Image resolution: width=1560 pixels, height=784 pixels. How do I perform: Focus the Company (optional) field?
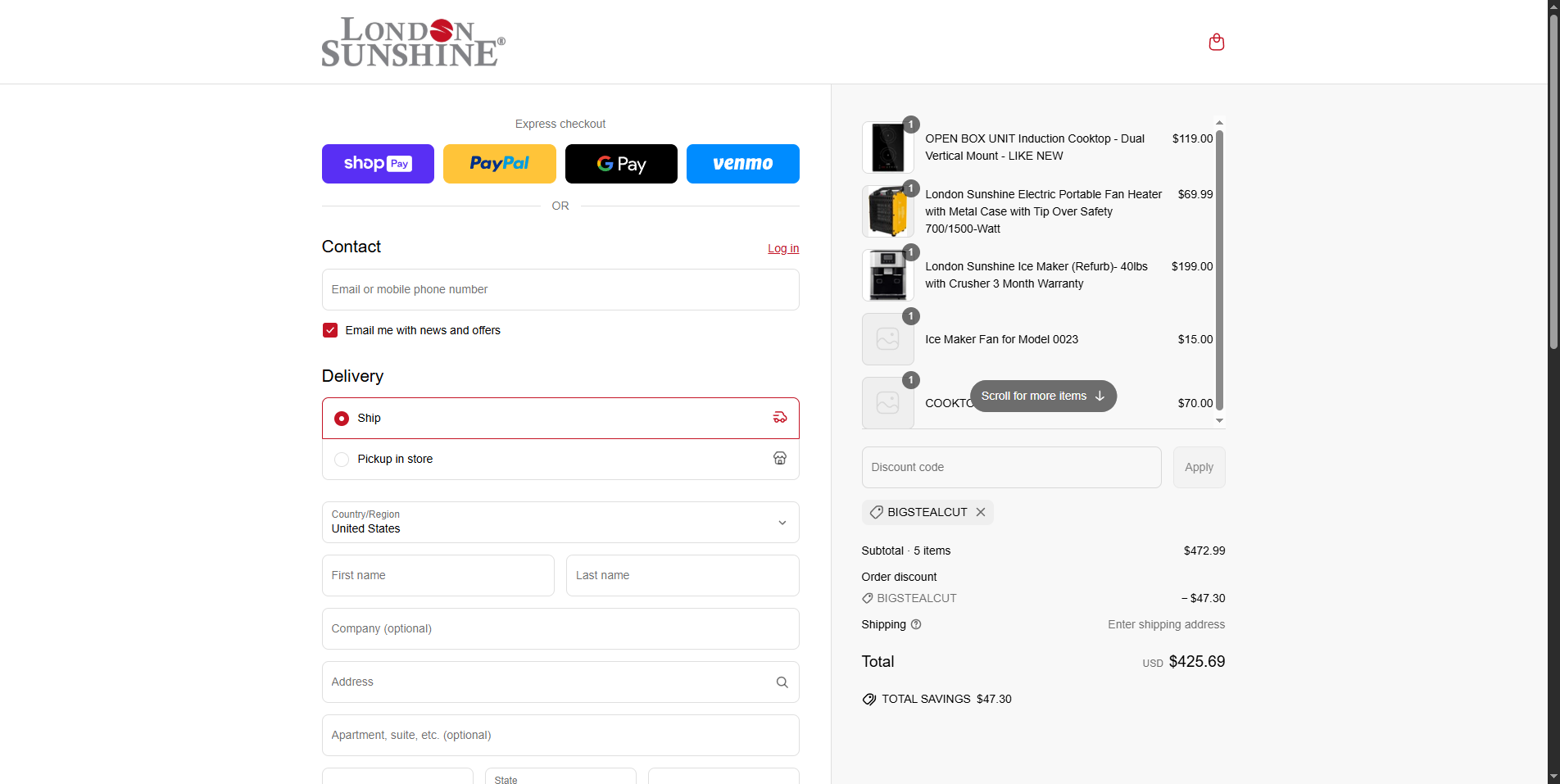(x=560, y=628)
